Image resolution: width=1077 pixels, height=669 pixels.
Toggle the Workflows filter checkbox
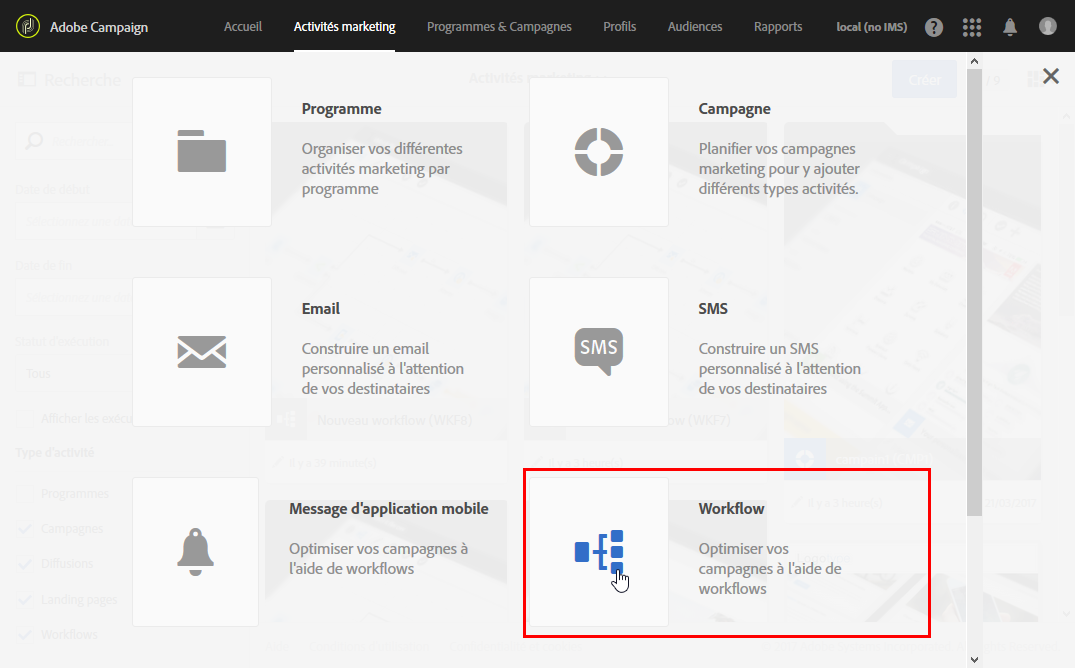(x=25, y=634)
